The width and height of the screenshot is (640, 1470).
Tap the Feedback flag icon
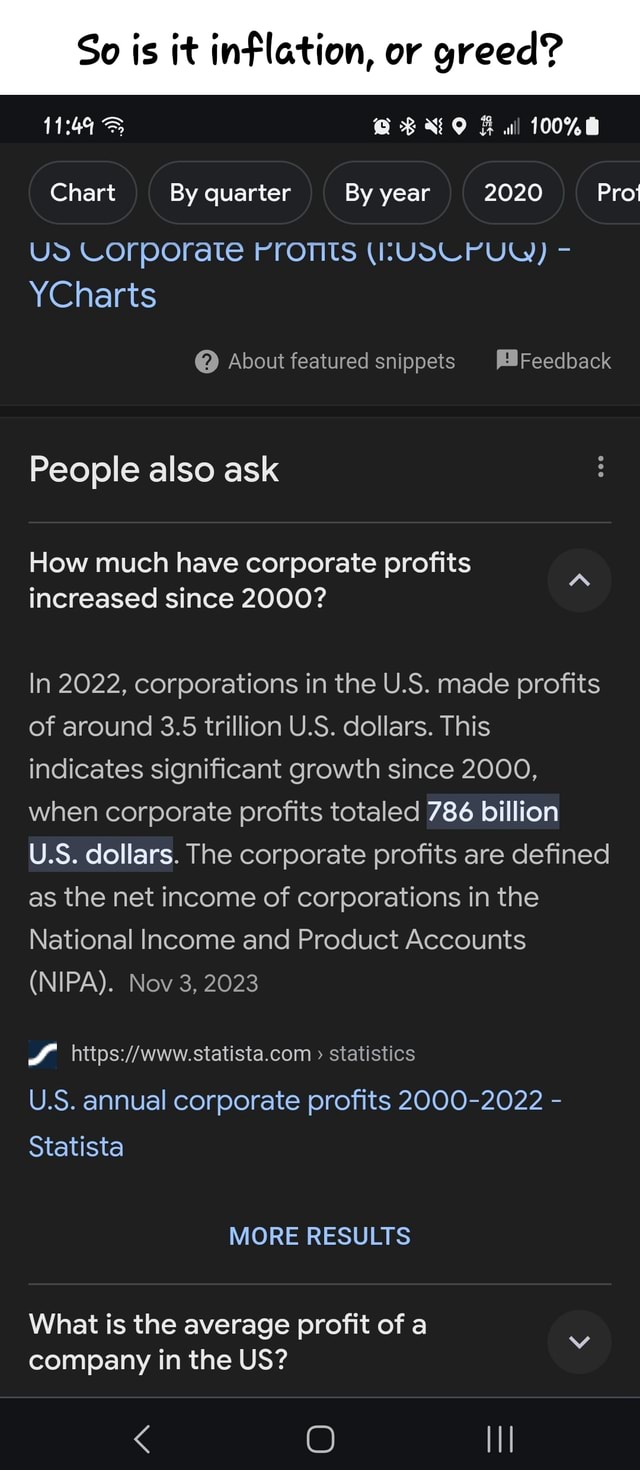(x=506, y=360)
